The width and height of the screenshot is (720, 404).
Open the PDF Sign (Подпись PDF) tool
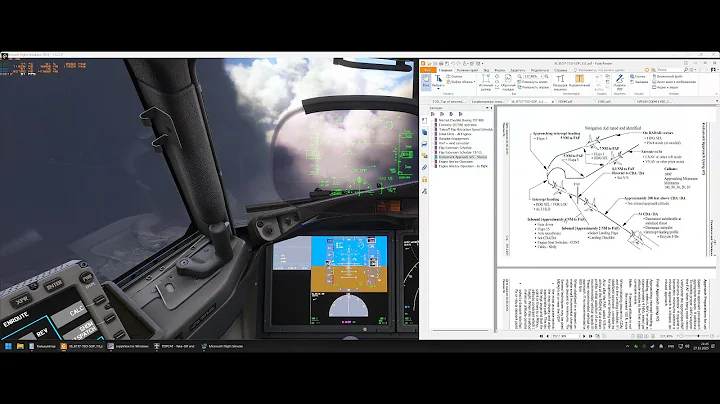point(619,83)
